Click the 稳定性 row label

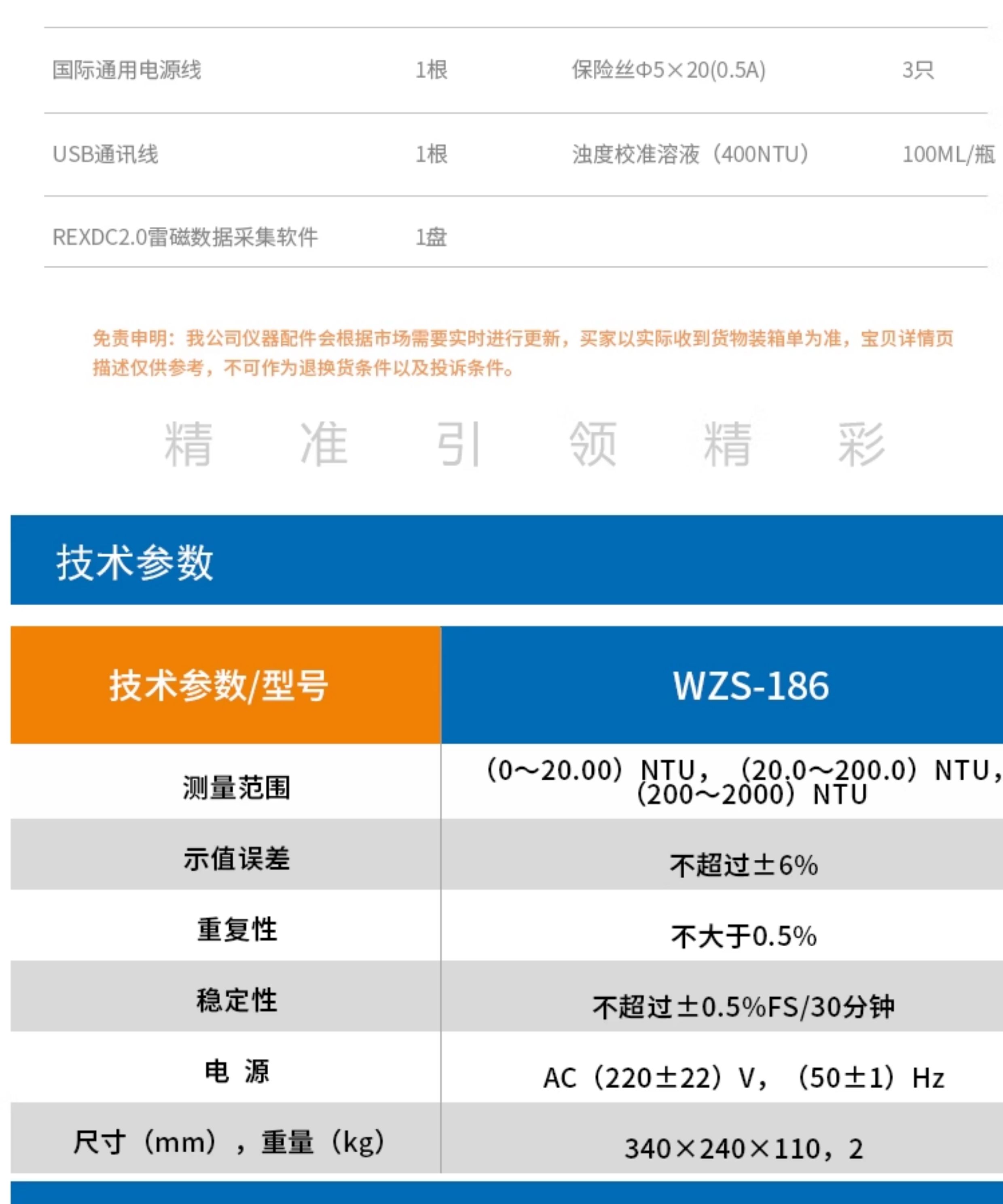(236, 1001)
